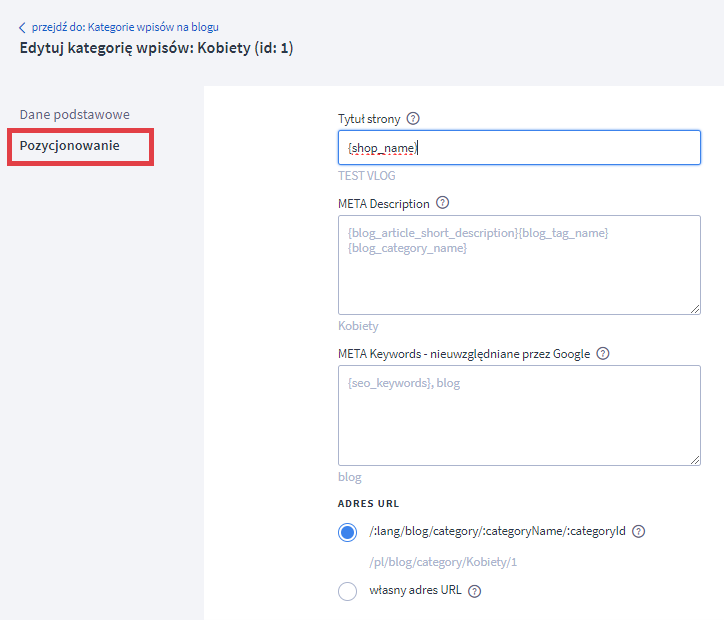Viewport: 724px width, 620px height.
Task: Click the /pl/blog/category/Kobiety/1 URL preview text
Action: pos(443,562)
